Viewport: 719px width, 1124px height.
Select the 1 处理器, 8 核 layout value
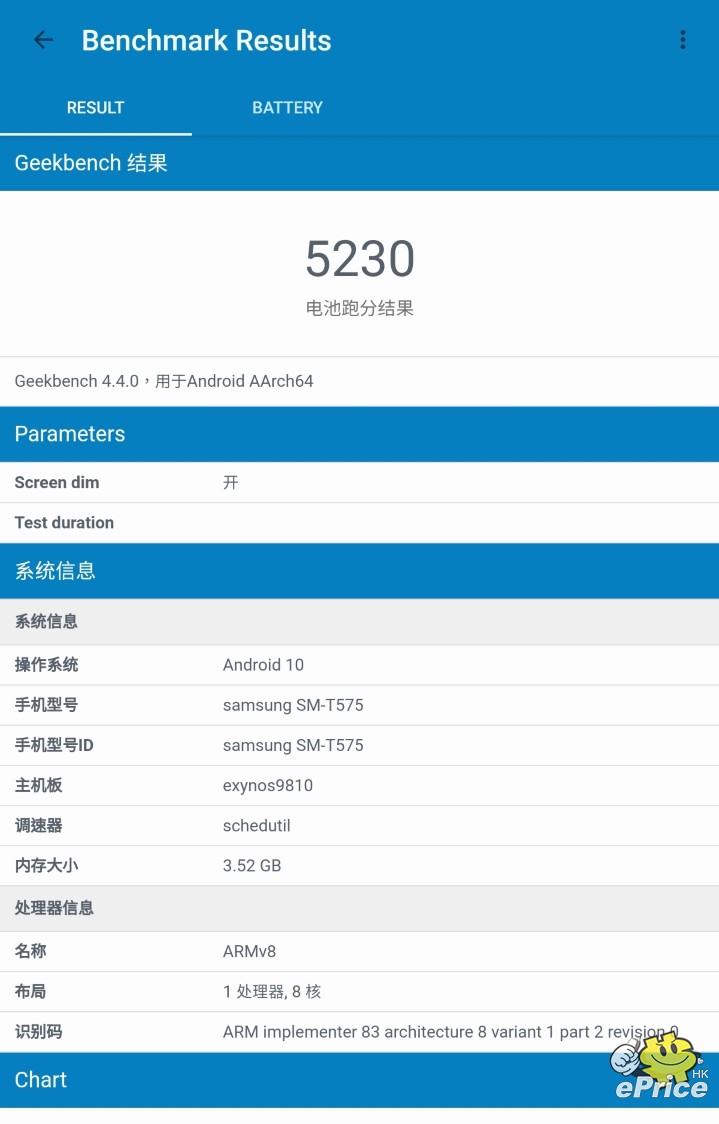coord(272,991)
